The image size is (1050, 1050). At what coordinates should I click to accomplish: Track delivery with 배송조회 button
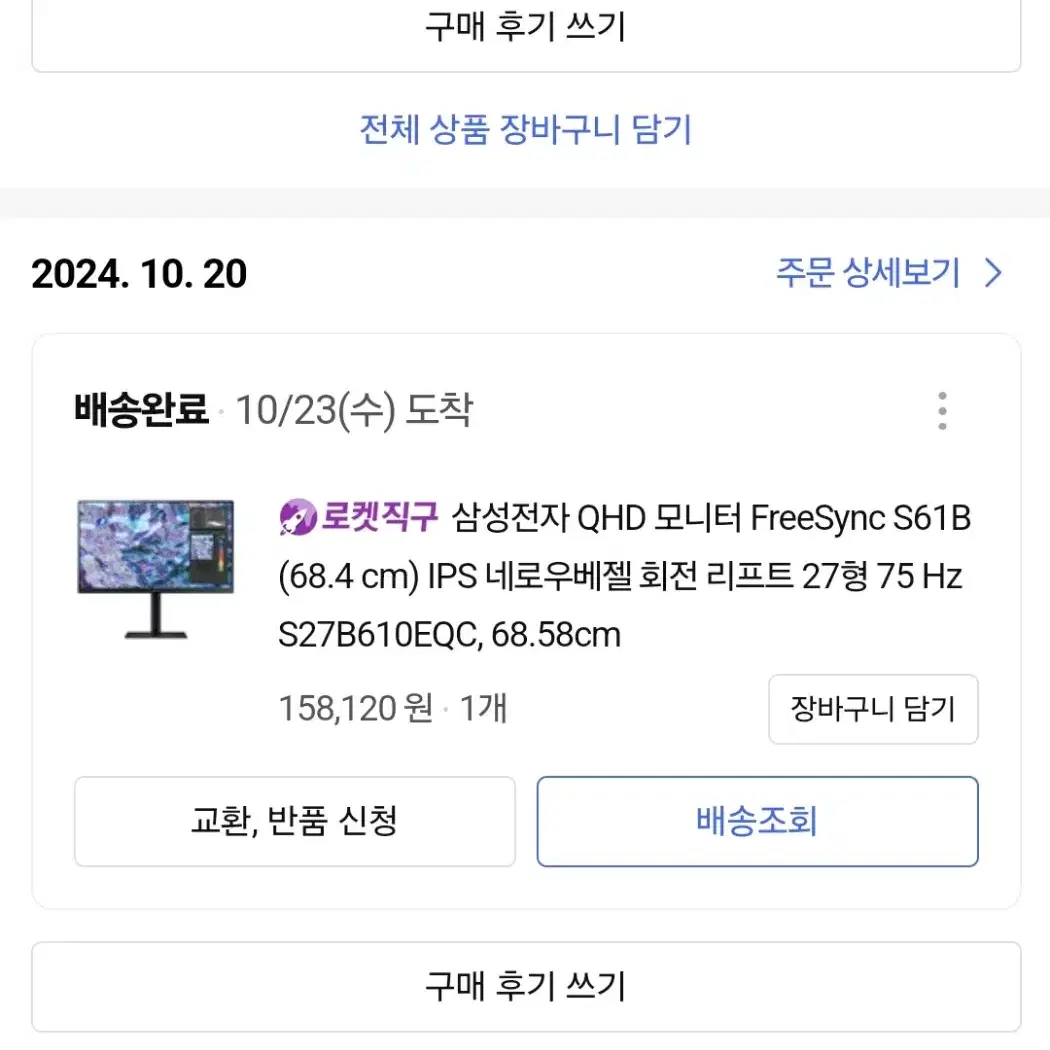coord(757,821)
